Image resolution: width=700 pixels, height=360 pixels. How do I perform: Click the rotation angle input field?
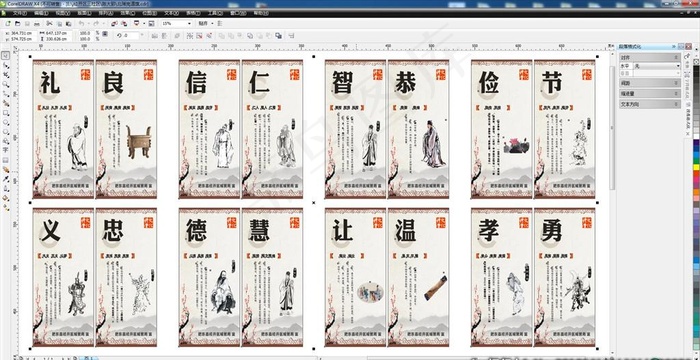click(132, 35)
